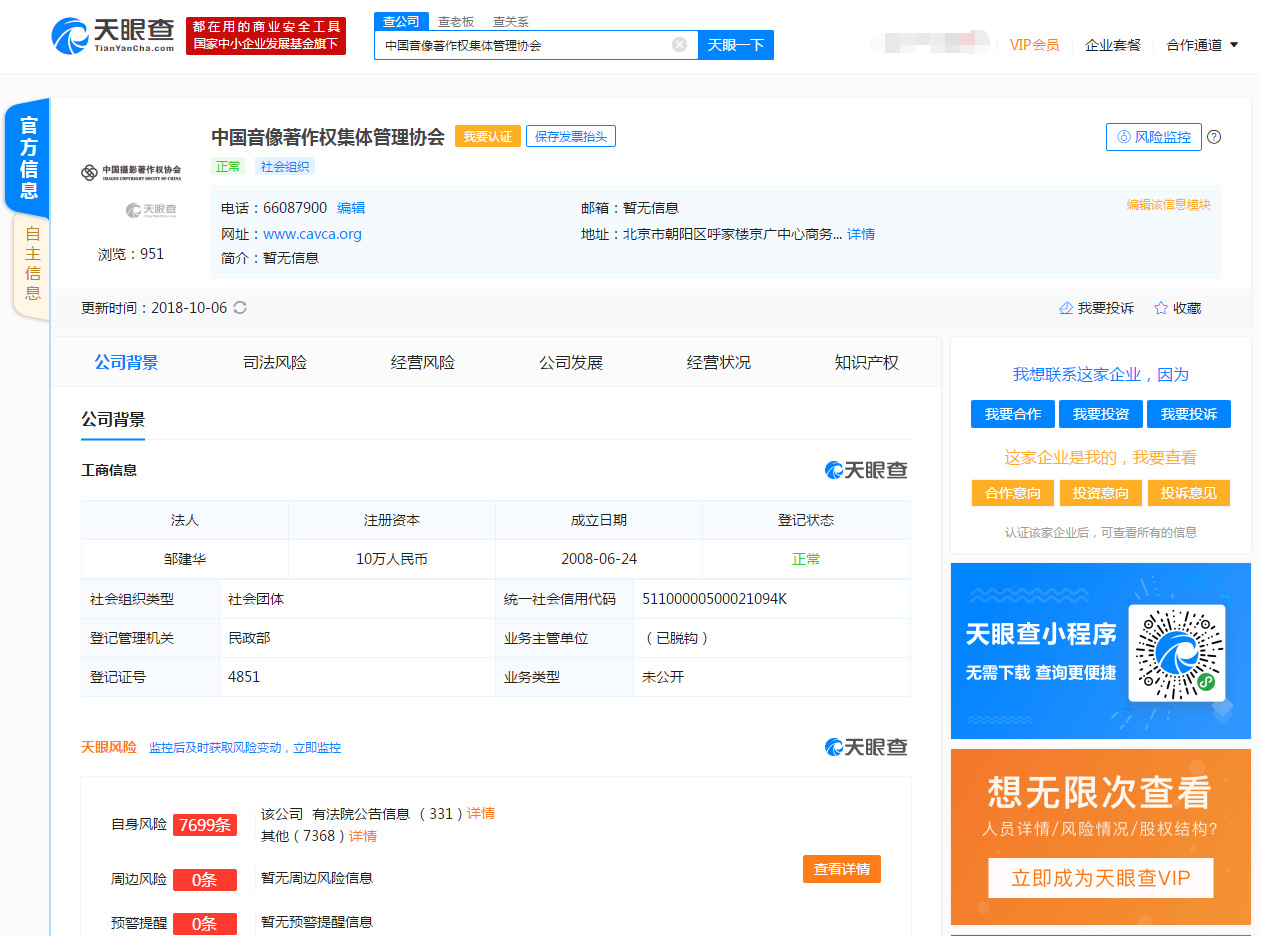Click the red 7699条 self-risk badge
The image size is (1261, 936).
point(205,825)
